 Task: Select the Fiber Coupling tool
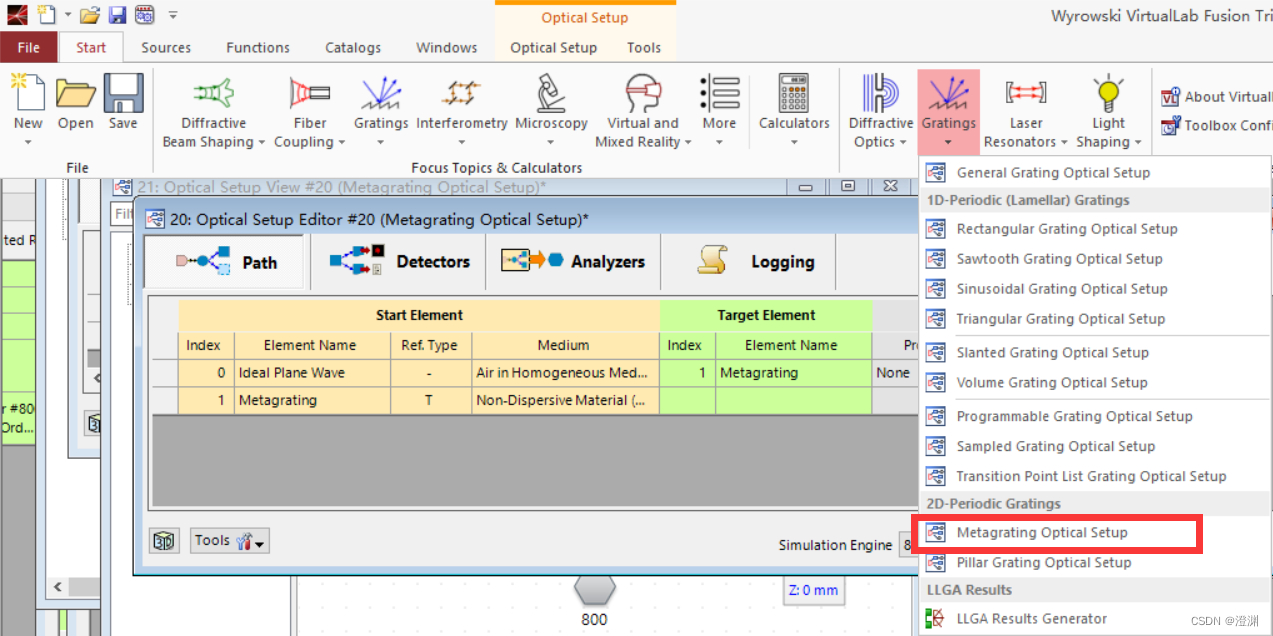[x=309, y=110]
